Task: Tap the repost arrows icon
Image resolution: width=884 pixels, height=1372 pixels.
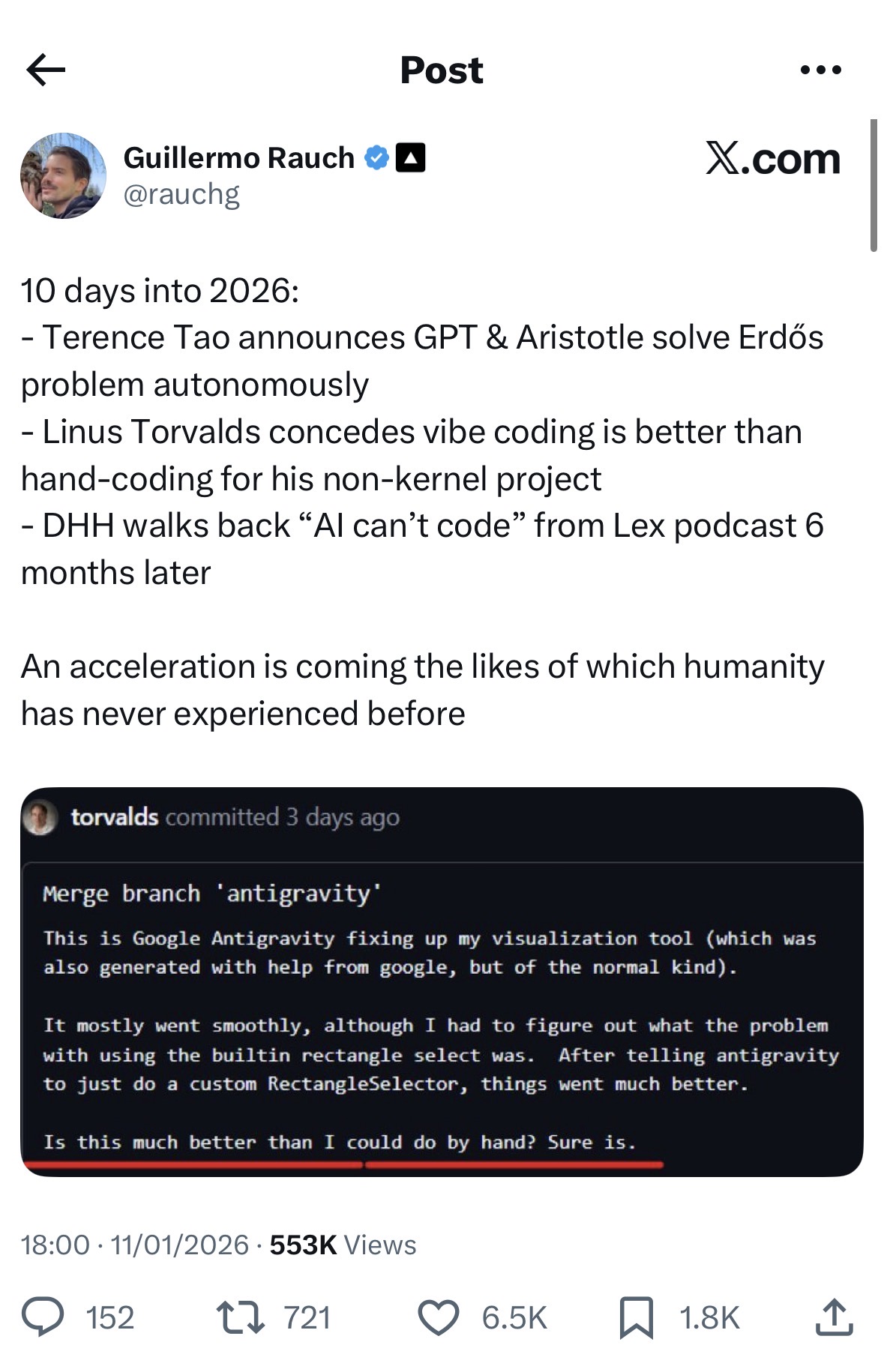Action: pos(240,1318)
